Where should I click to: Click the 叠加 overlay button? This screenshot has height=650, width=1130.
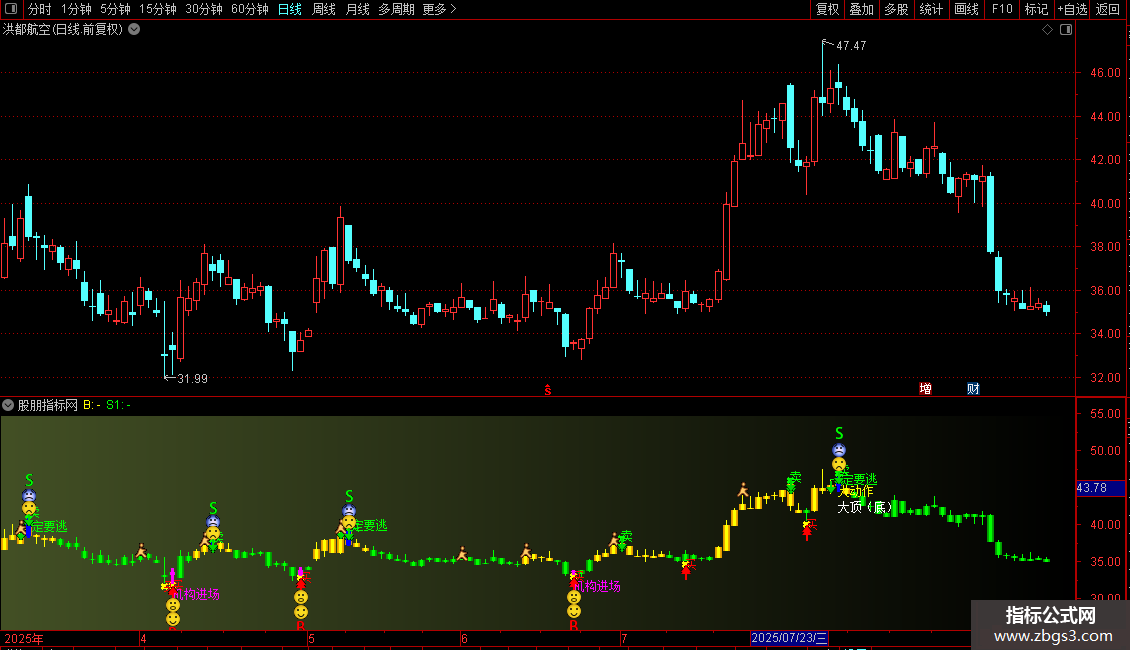coord(861,9)
